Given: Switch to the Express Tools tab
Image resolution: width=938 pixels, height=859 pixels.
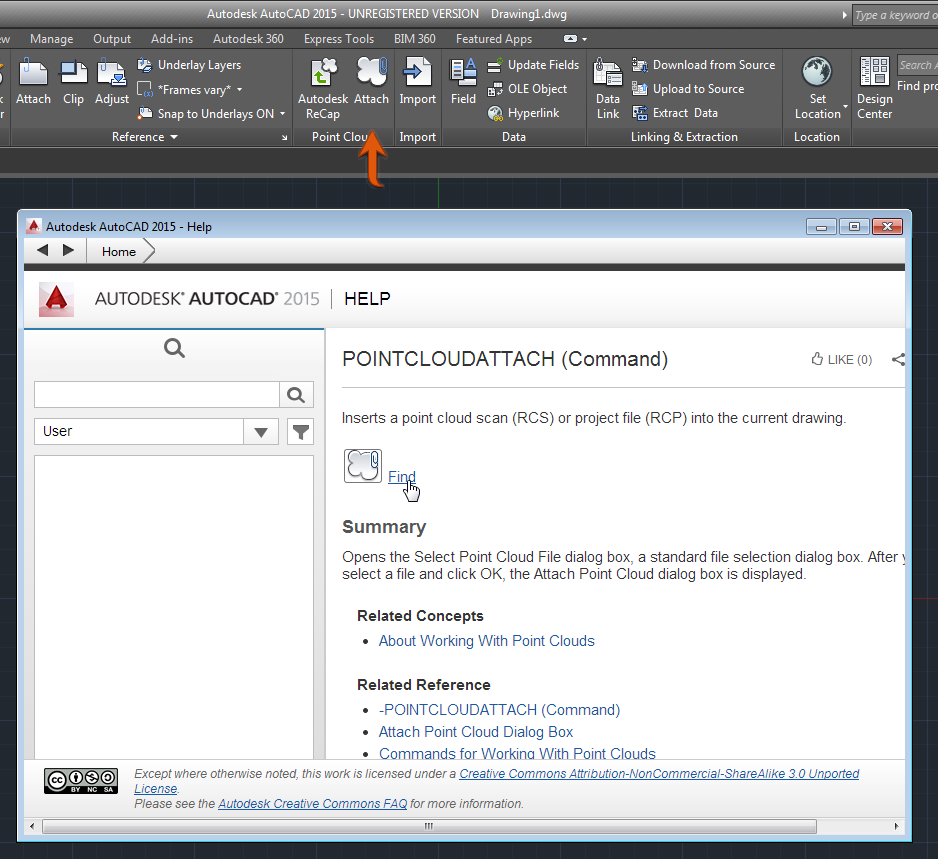Looking at the screenshot, I should [339, 39].
